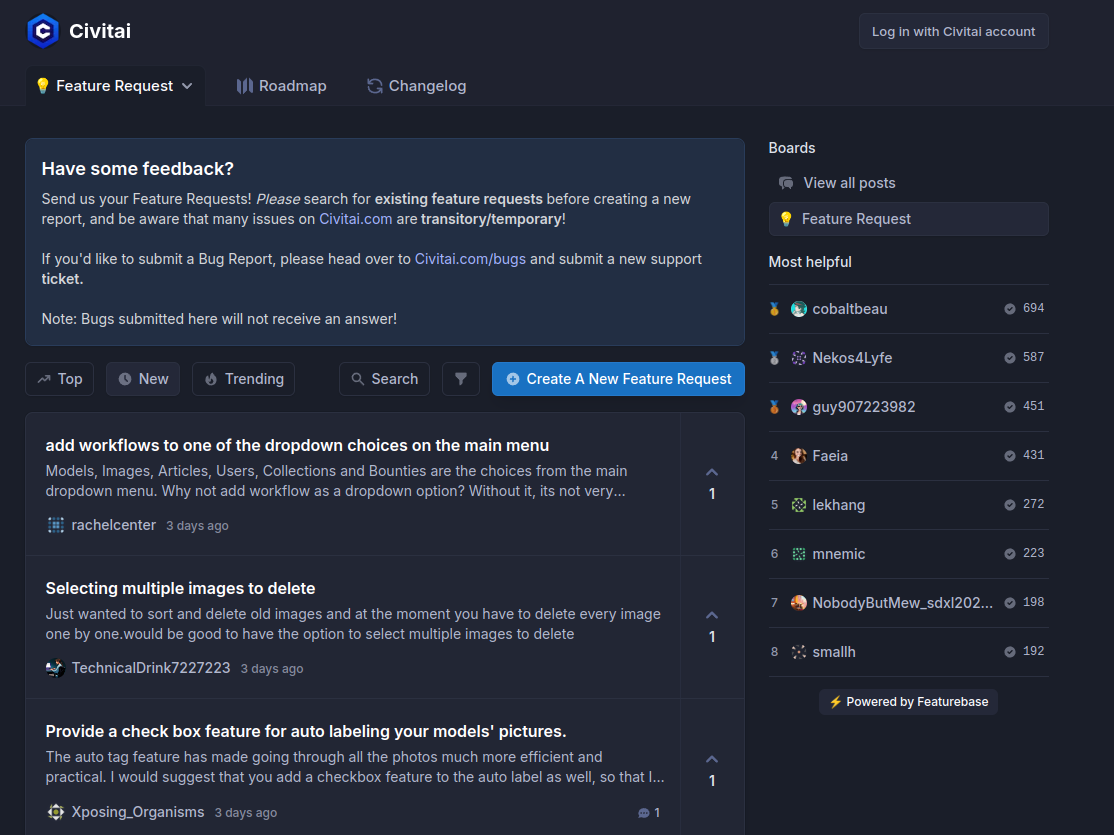
Task: Click the Roadmap map icon
Action: (x=244, y=86)
